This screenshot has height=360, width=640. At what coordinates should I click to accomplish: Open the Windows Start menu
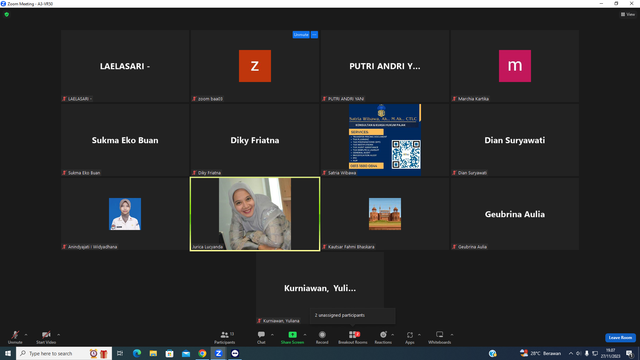[x=8, y=353]
